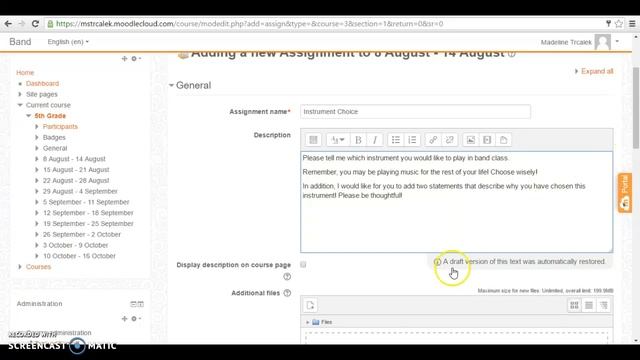Select 15 August - 21 August section
This screenshot has width=640, height=360.
point(76,170)
